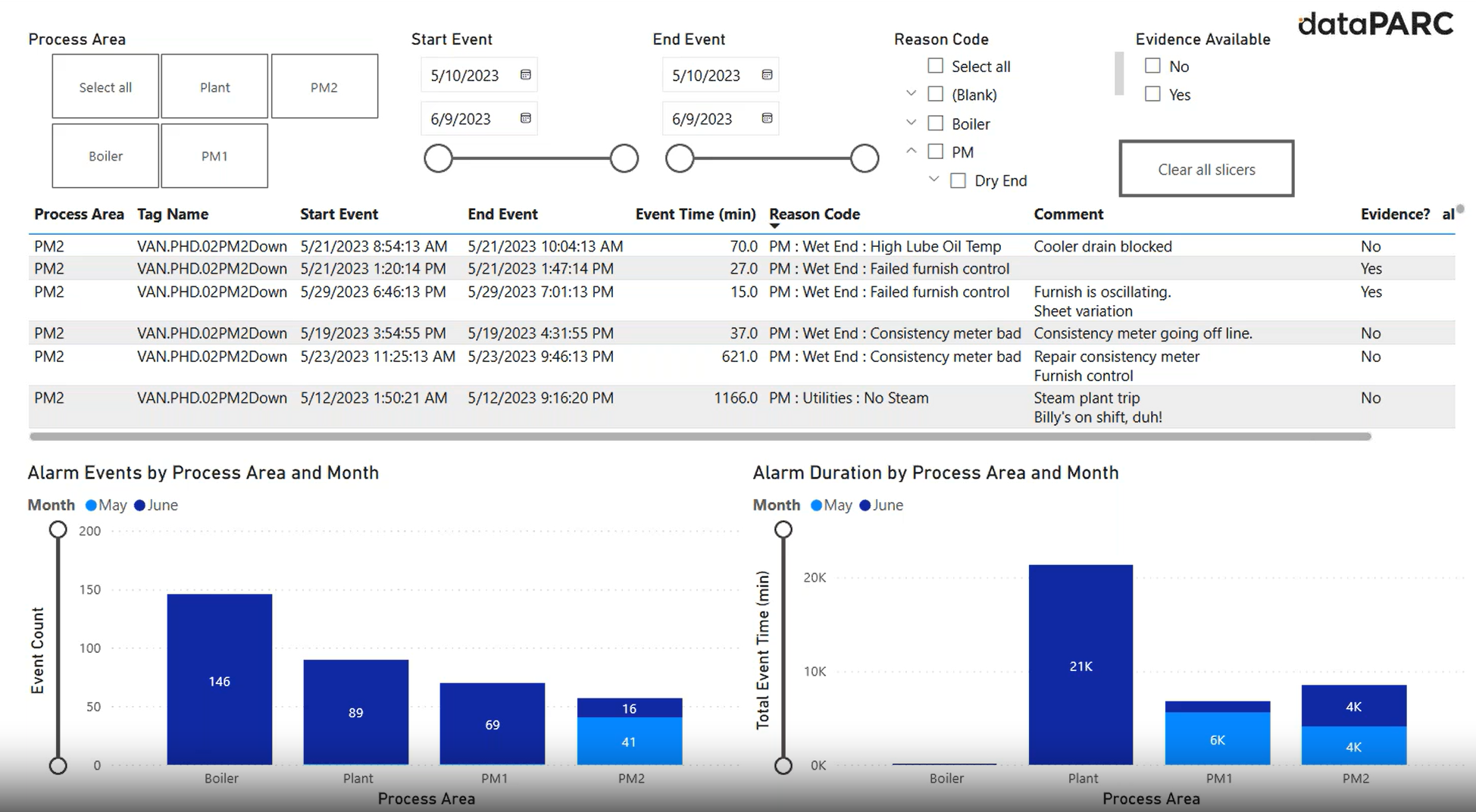The width and height of the screenshot is (1476, 812).
Task: Select PM1 in the Process Area slicer
Action: coord(214,156)
